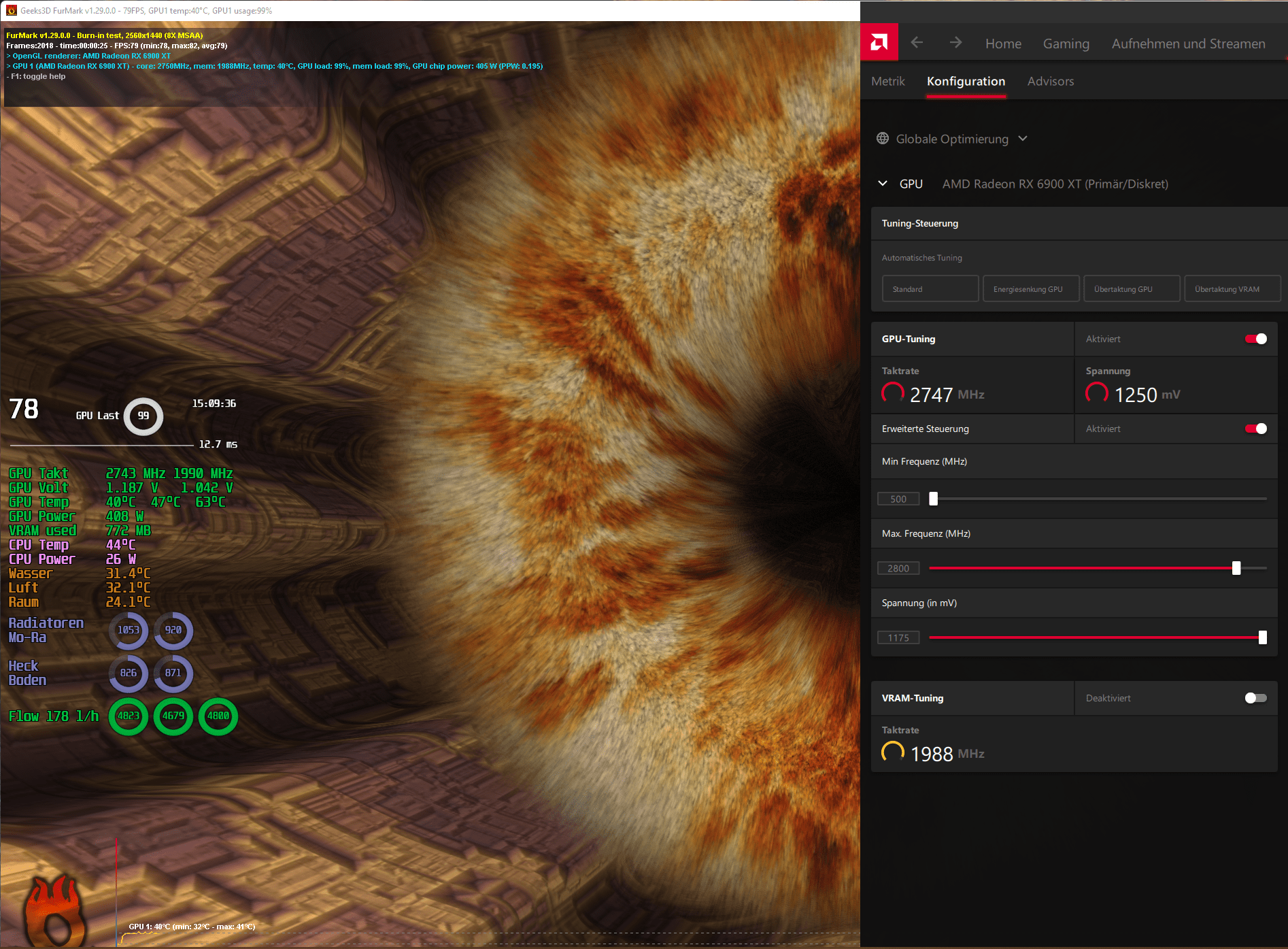Click the GPU 1 temperature graph label
The height and width of the screenshot is (949, 1288).
click(192, 927)
